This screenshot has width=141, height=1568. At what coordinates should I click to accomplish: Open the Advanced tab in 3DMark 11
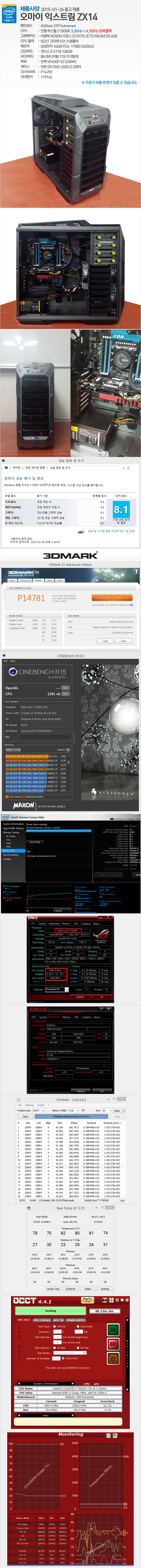25,581
